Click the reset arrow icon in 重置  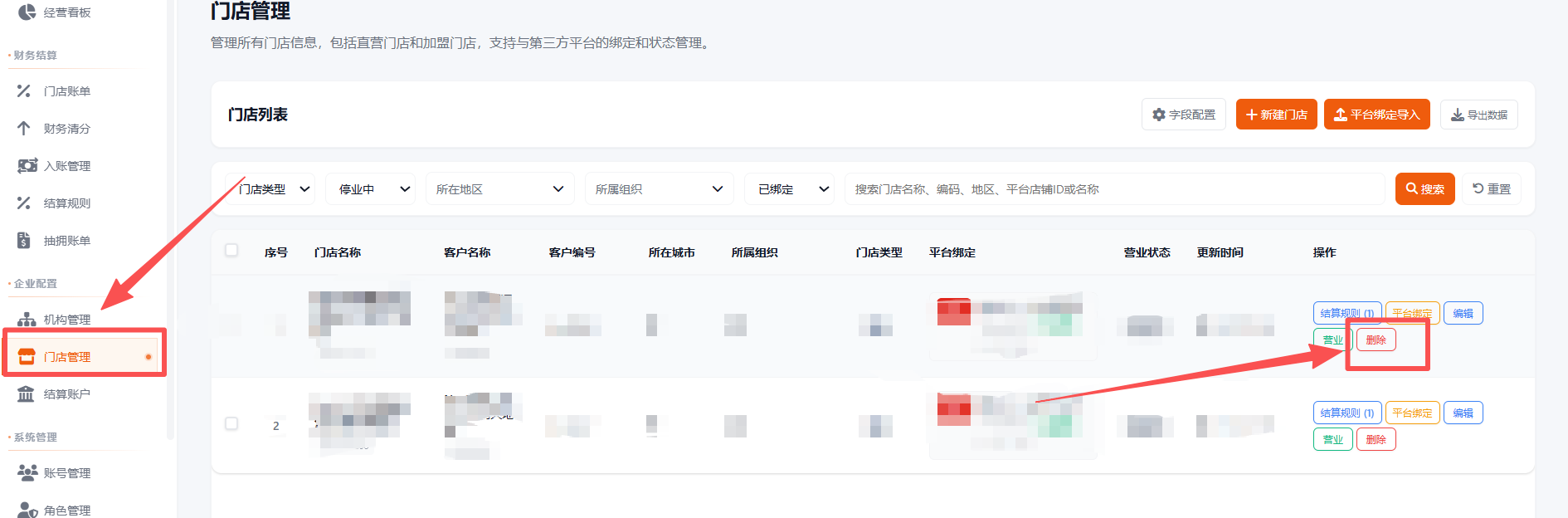pyautogui.click(x=1478, y=188)
